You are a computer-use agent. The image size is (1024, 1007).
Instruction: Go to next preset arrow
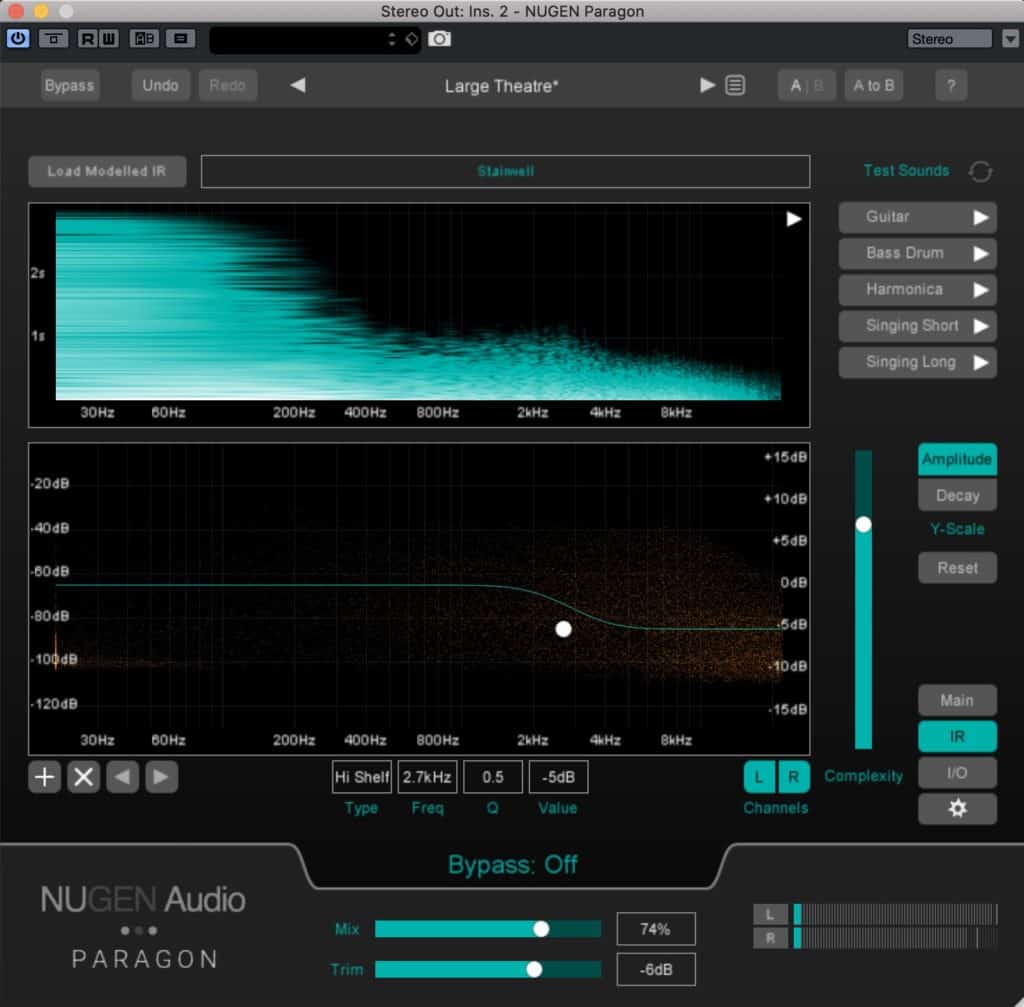tap(707, 86)
